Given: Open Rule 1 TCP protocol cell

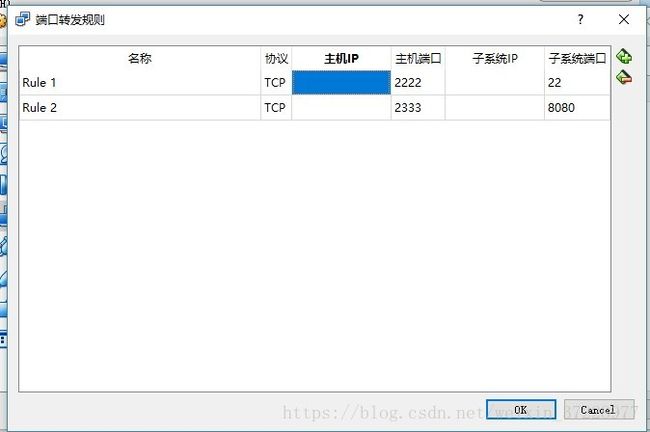Looking at the screenshot, I should coord(276,83).
